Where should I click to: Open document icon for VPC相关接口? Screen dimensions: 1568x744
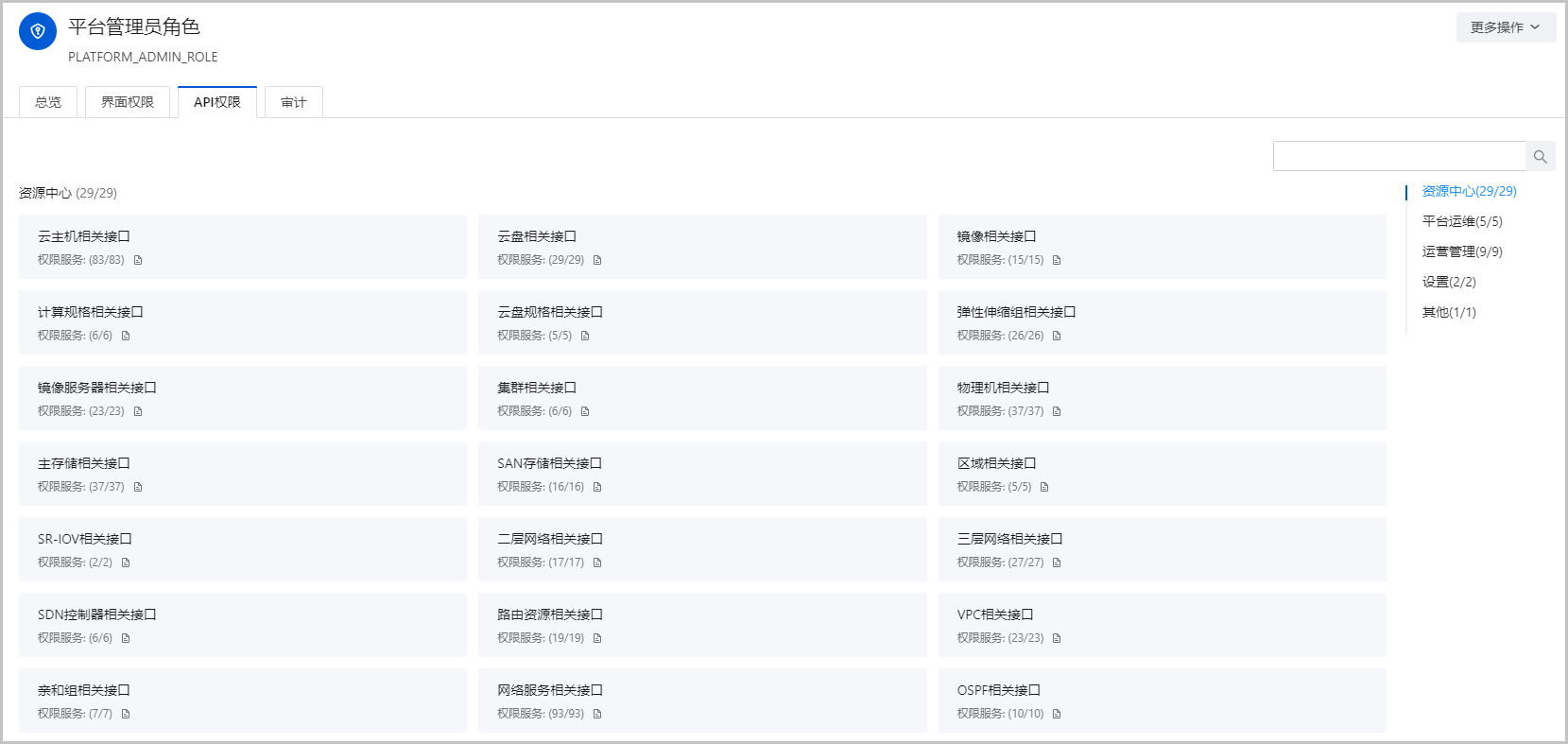click(1057, 638)
